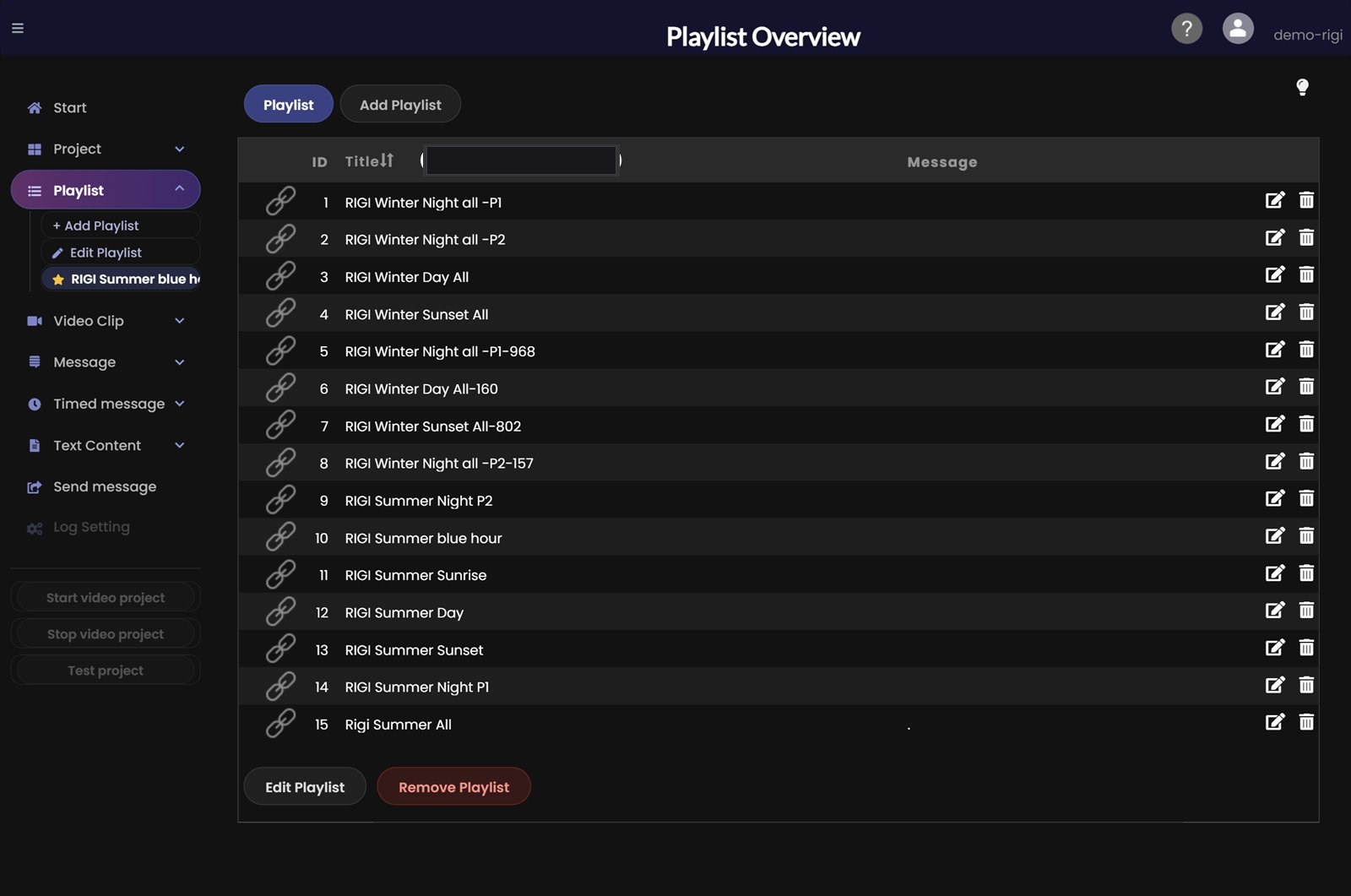Click the link icon for RIGI Winter Day All

[x=280, y=276]
